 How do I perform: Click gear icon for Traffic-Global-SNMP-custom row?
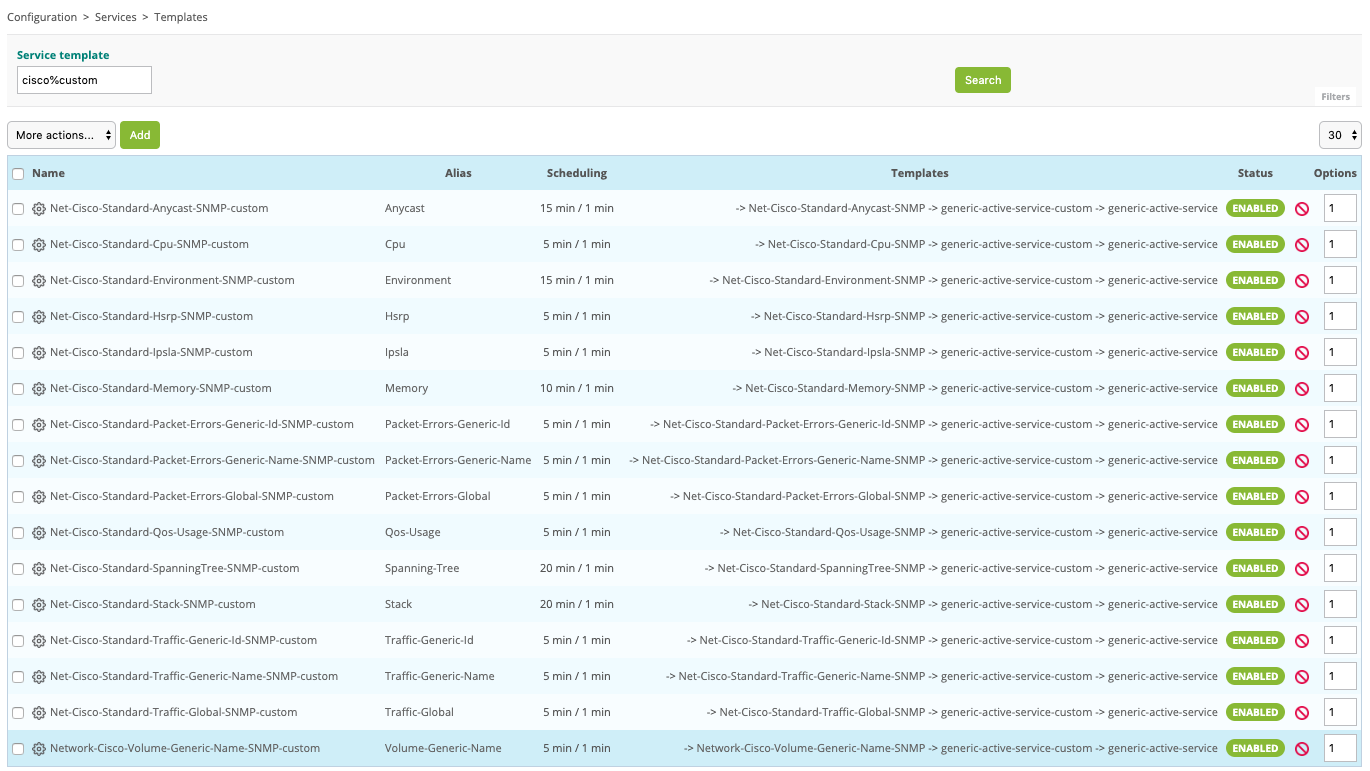pyautogui.click(x=39, y=712)
